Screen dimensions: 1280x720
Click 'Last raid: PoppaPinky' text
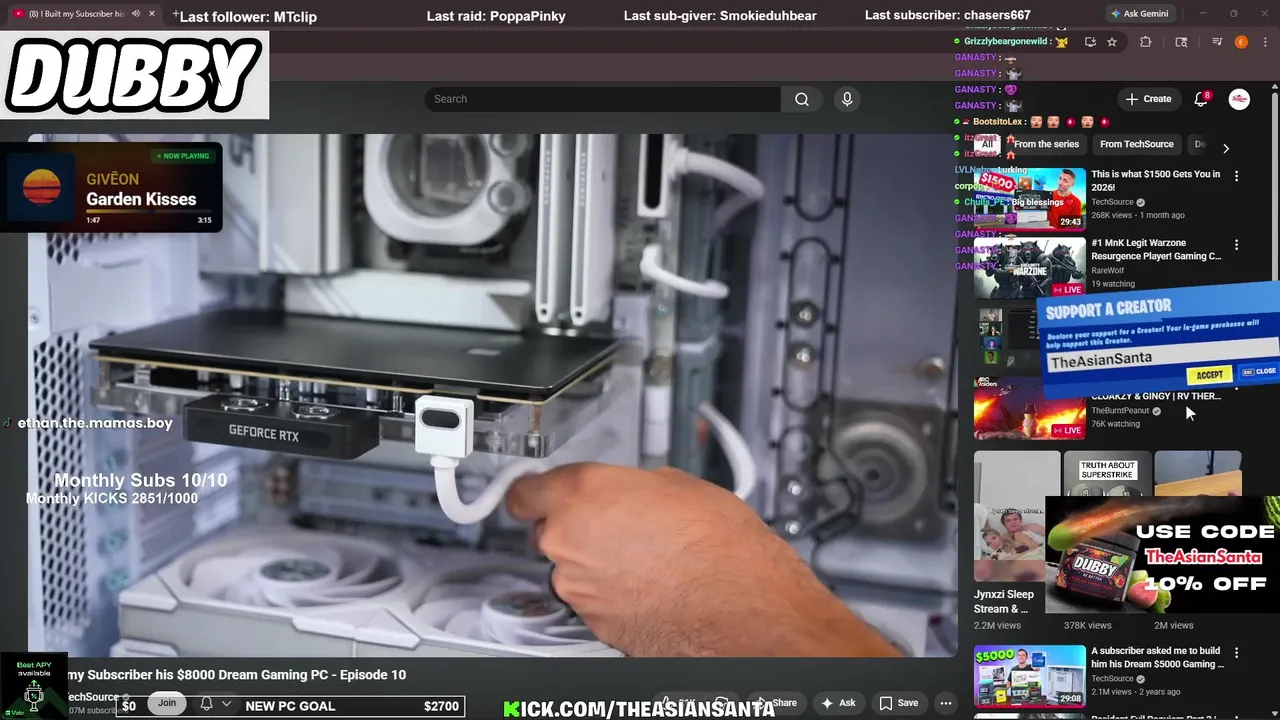[x=496, y=16]
